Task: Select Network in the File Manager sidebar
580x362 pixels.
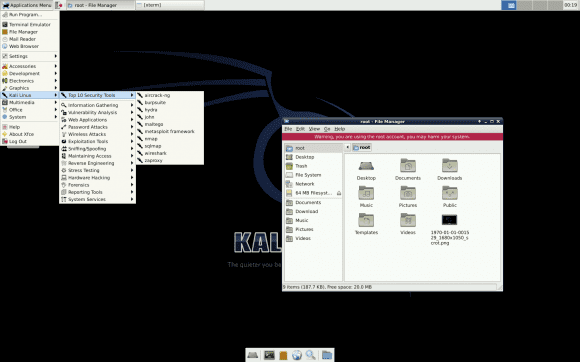Action: (313, 184)
